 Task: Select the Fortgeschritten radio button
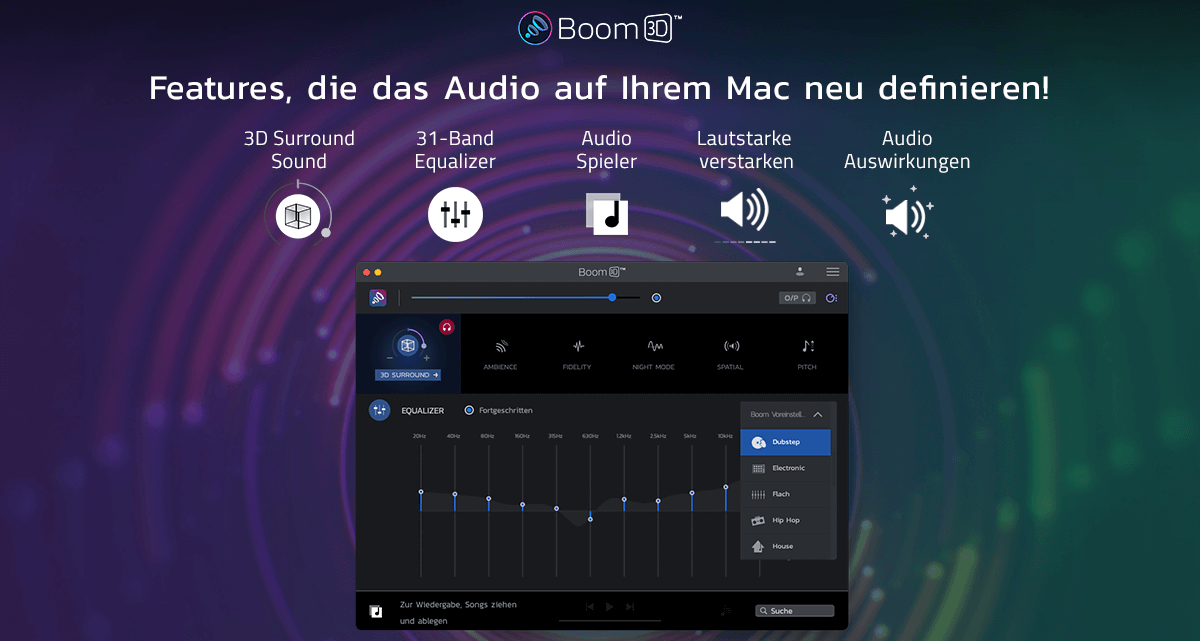469,410
